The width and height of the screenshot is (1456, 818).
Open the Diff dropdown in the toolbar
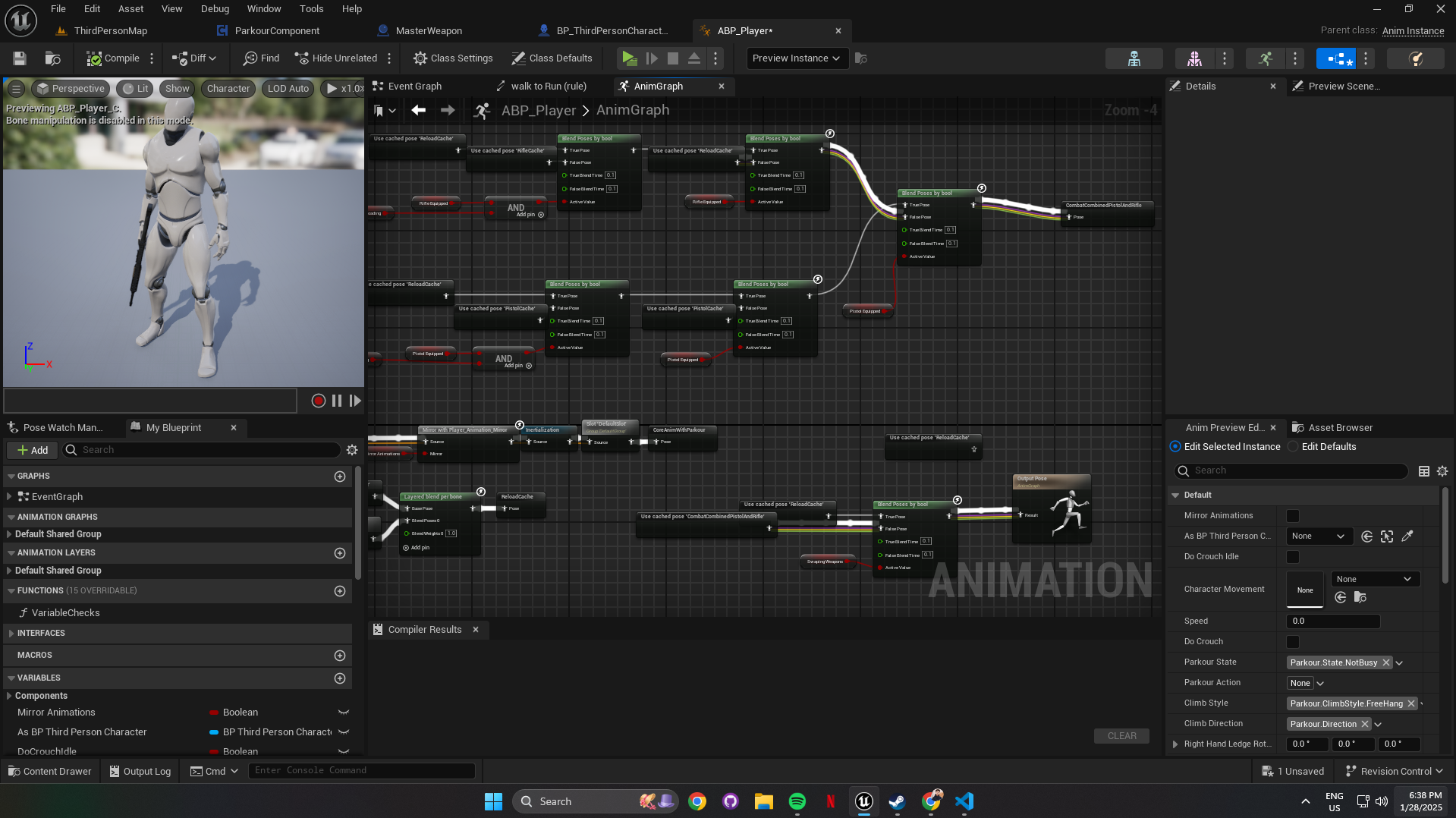[195, 58]
